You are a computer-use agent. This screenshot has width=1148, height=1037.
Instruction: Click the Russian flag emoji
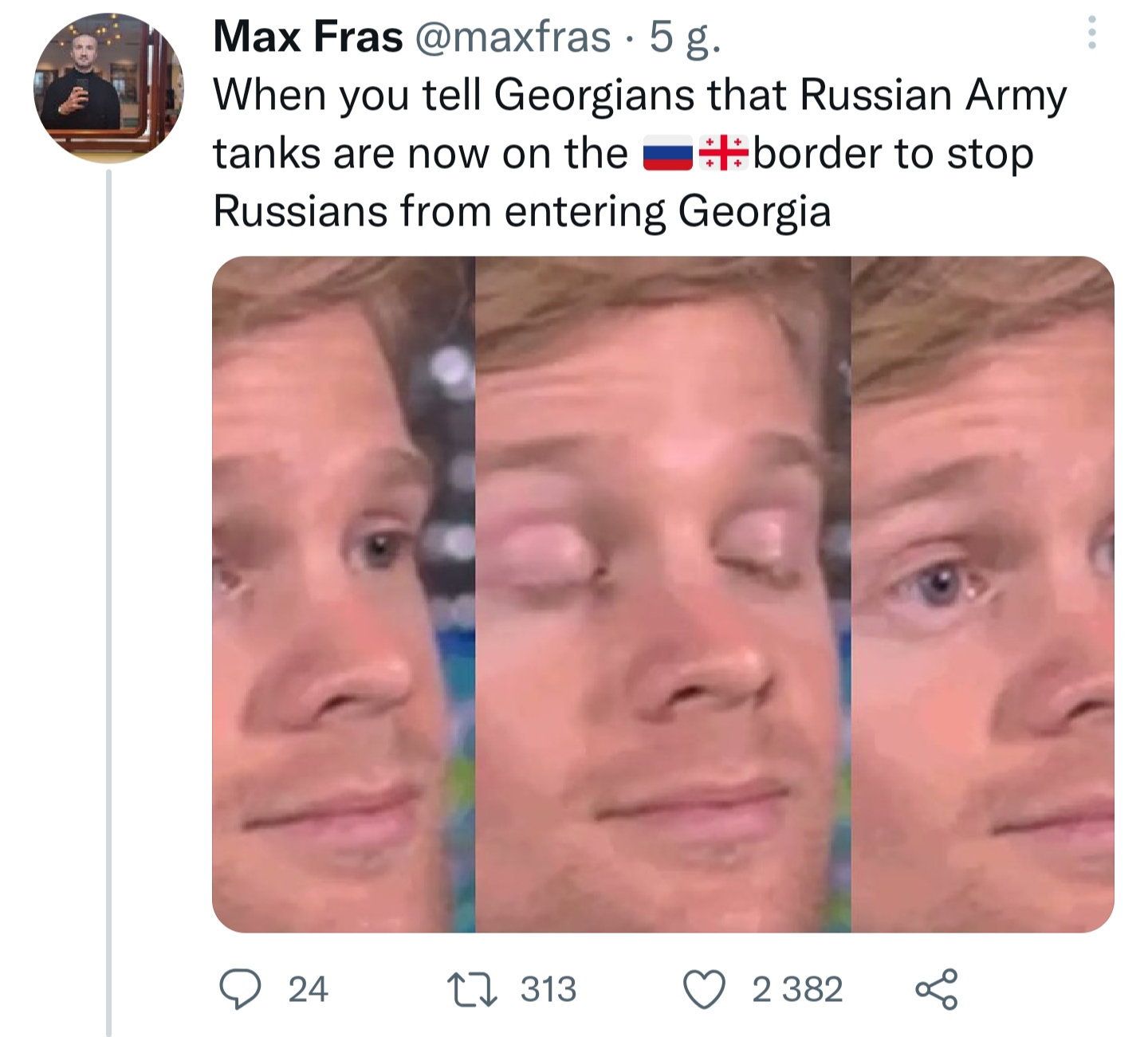coord(668,154)
